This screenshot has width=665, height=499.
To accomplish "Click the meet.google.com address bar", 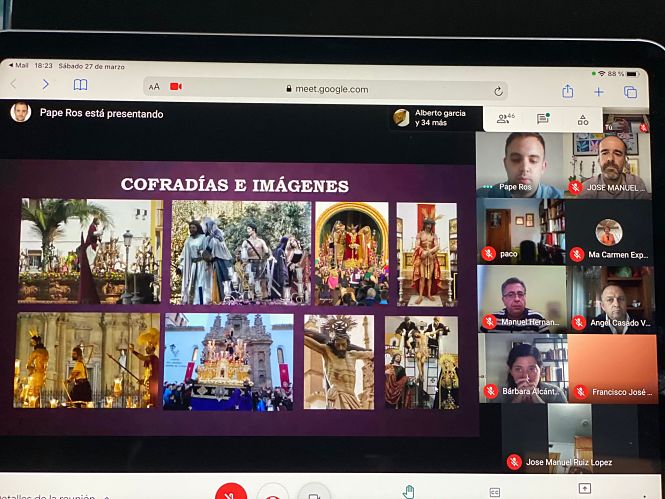I will coord(327,89).
